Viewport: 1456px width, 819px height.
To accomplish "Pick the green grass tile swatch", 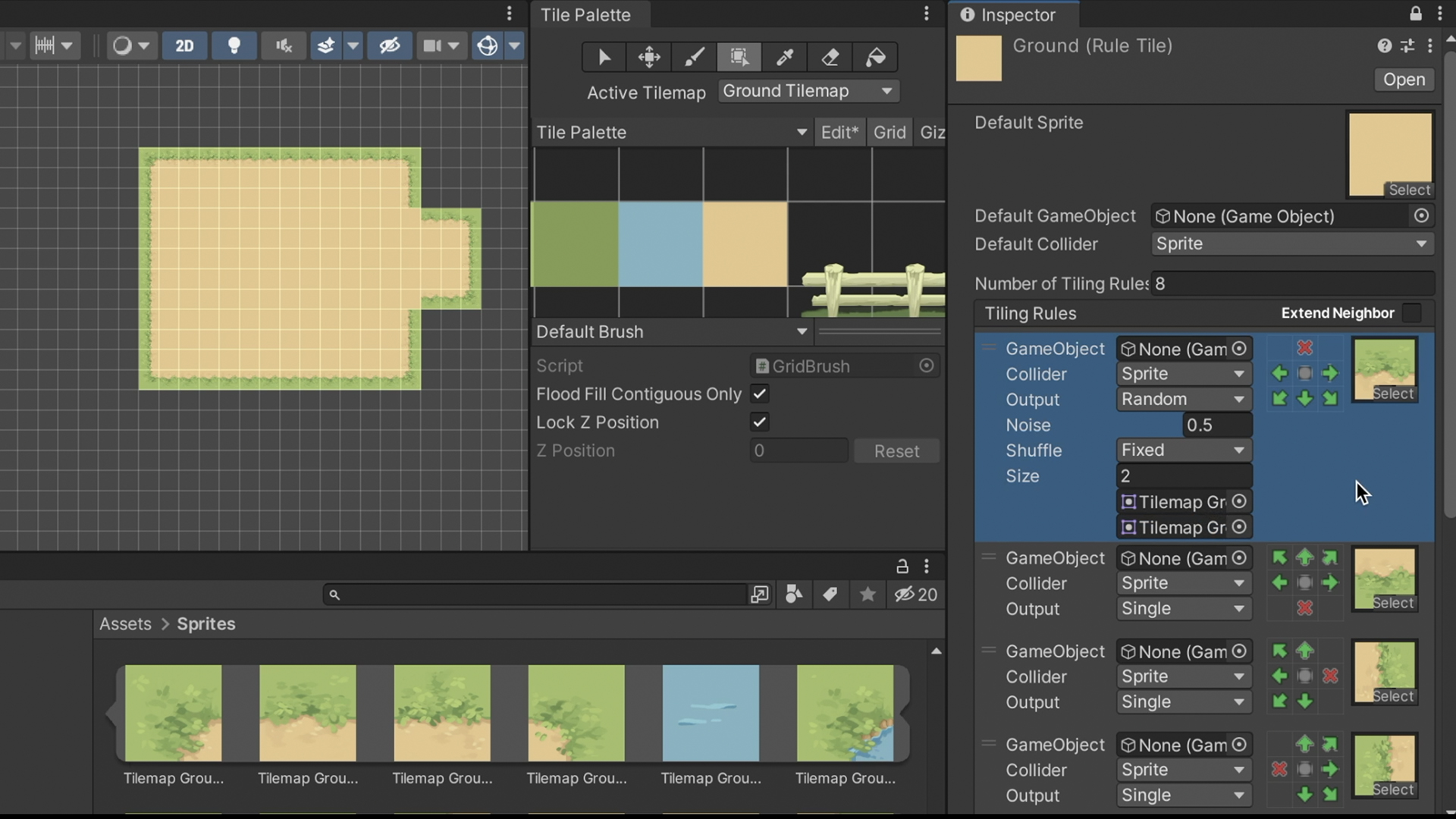I will [x=575, y=244].
